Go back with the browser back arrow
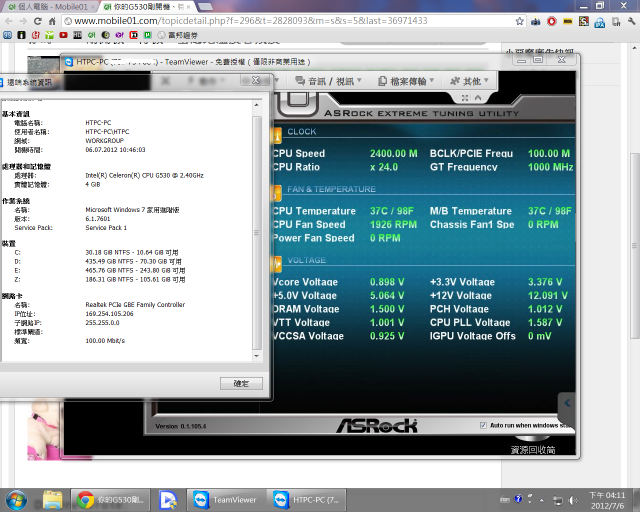The image size is (640, 512). pyautogui.click(x=9, y=21)
